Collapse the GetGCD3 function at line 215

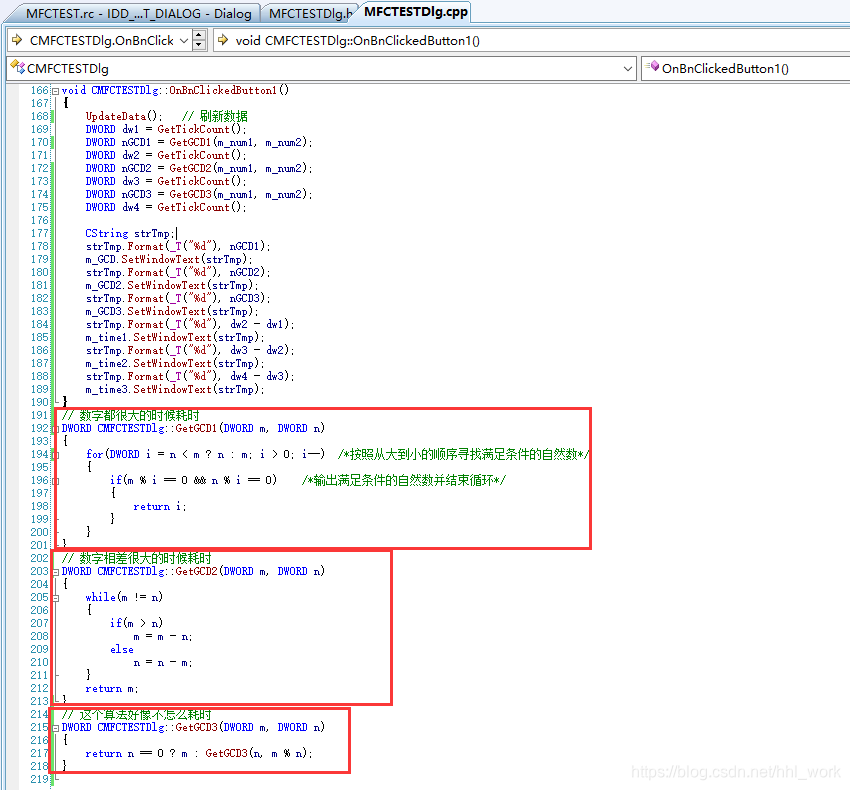click(55, 728)
